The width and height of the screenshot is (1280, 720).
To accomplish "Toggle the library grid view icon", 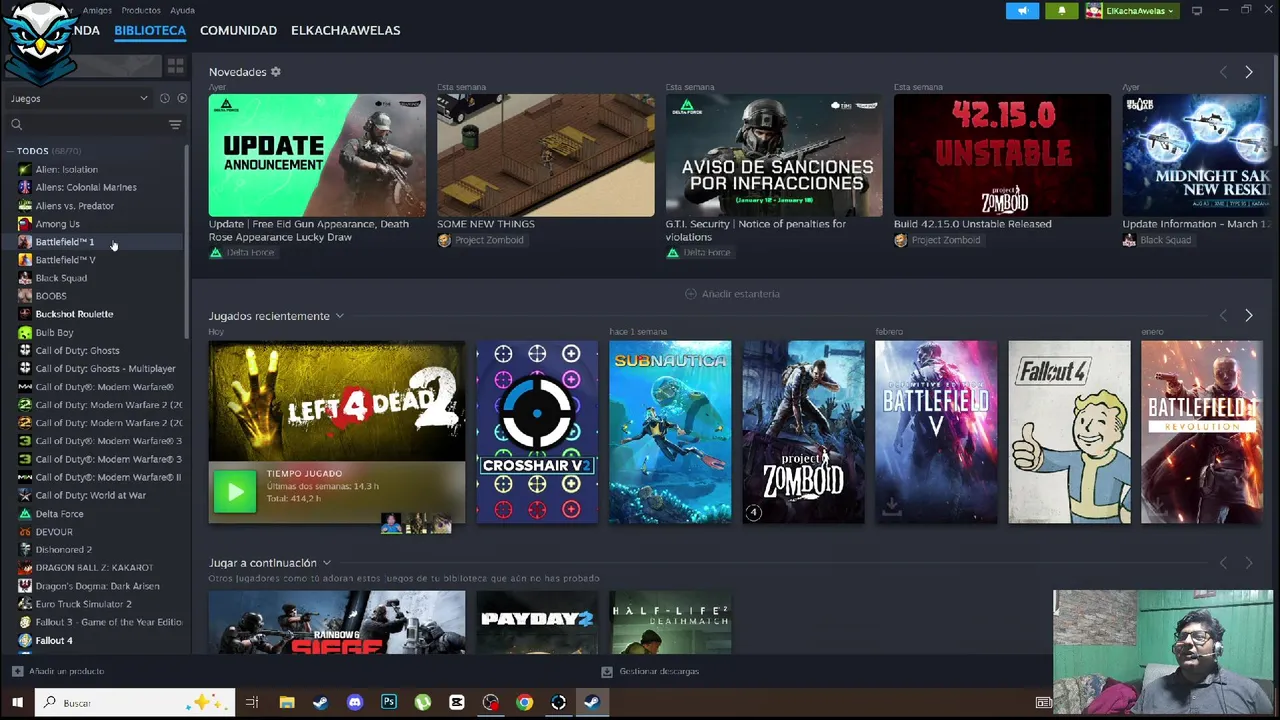I will [x=175, y=67].
